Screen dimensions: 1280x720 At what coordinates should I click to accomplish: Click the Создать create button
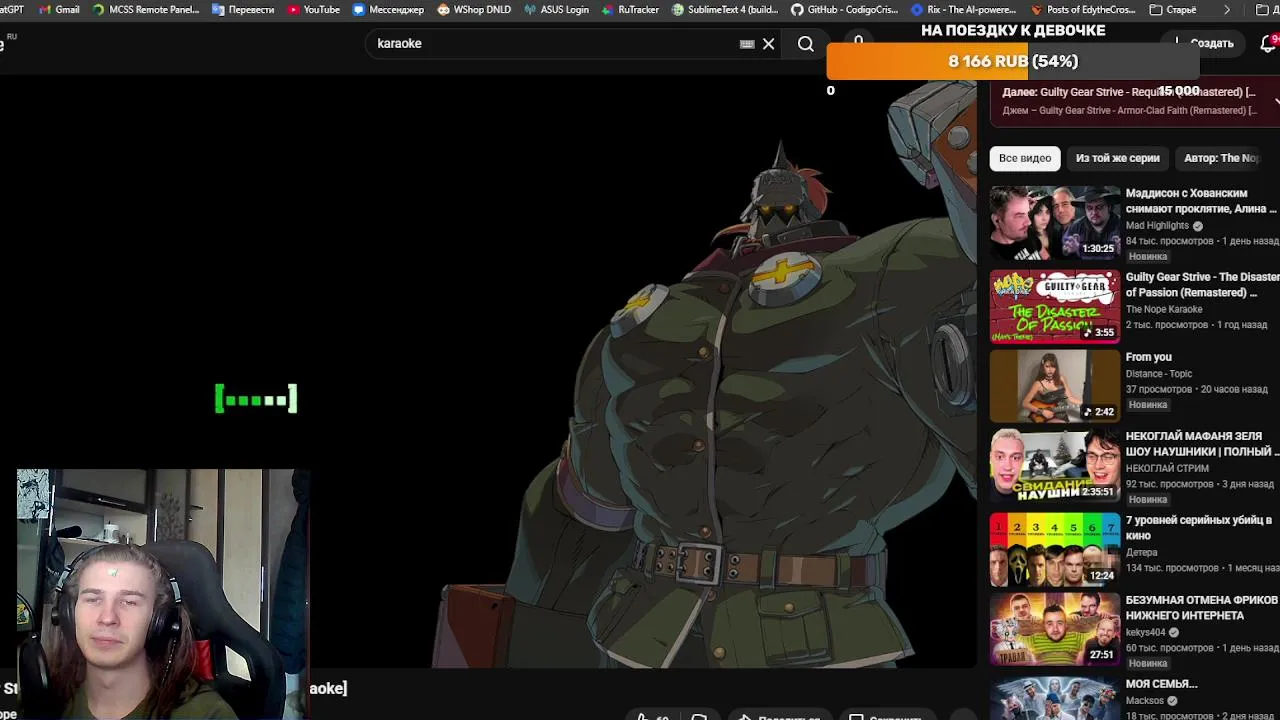(x=1205, y=43)
